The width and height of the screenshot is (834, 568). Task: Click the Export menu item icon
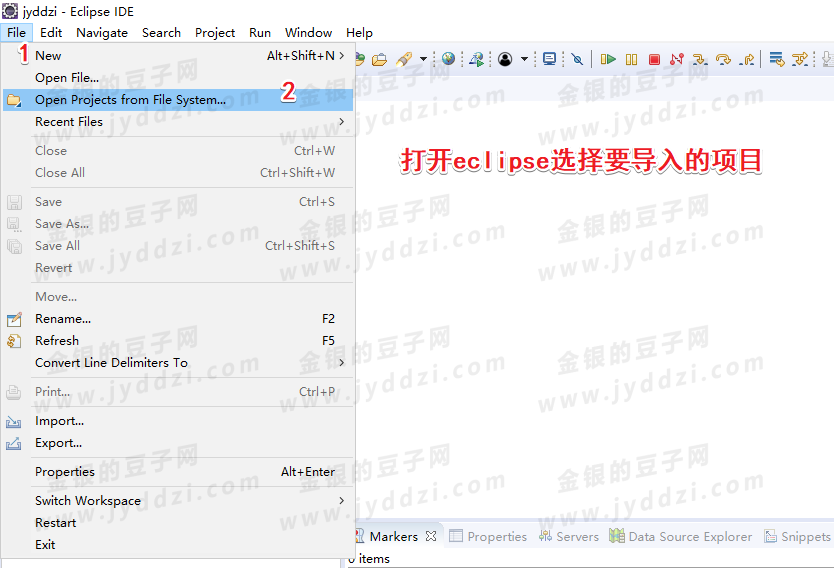coord(14,443)
